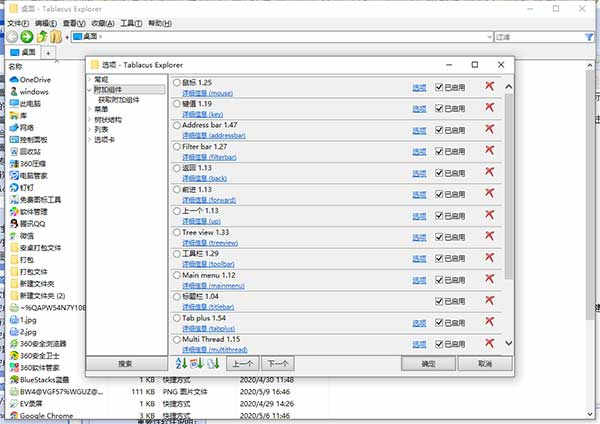Screen dimensions: 600x424
Task: Click the new tab plus button
Action: [48, 53]
